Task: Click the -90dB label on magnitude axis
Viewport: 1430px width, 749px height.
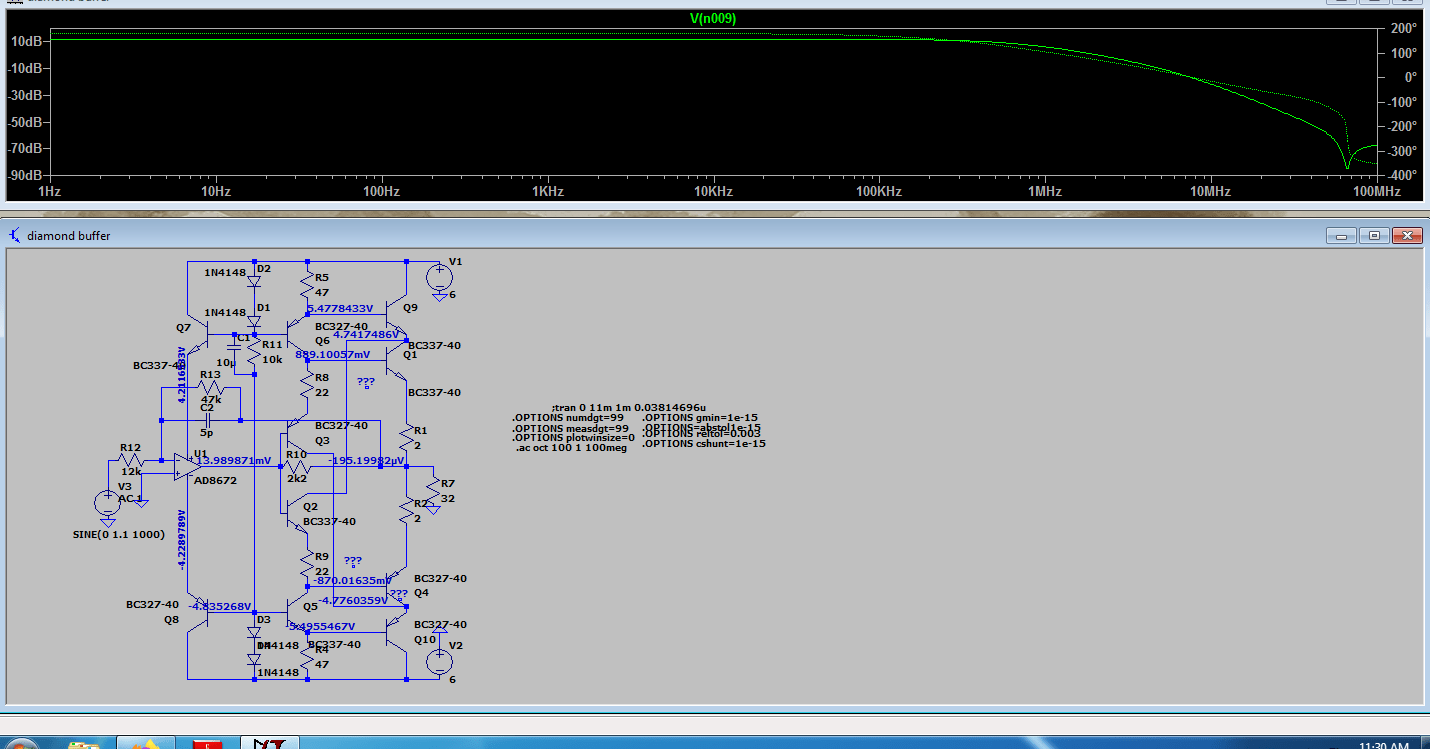Action: 24,175
